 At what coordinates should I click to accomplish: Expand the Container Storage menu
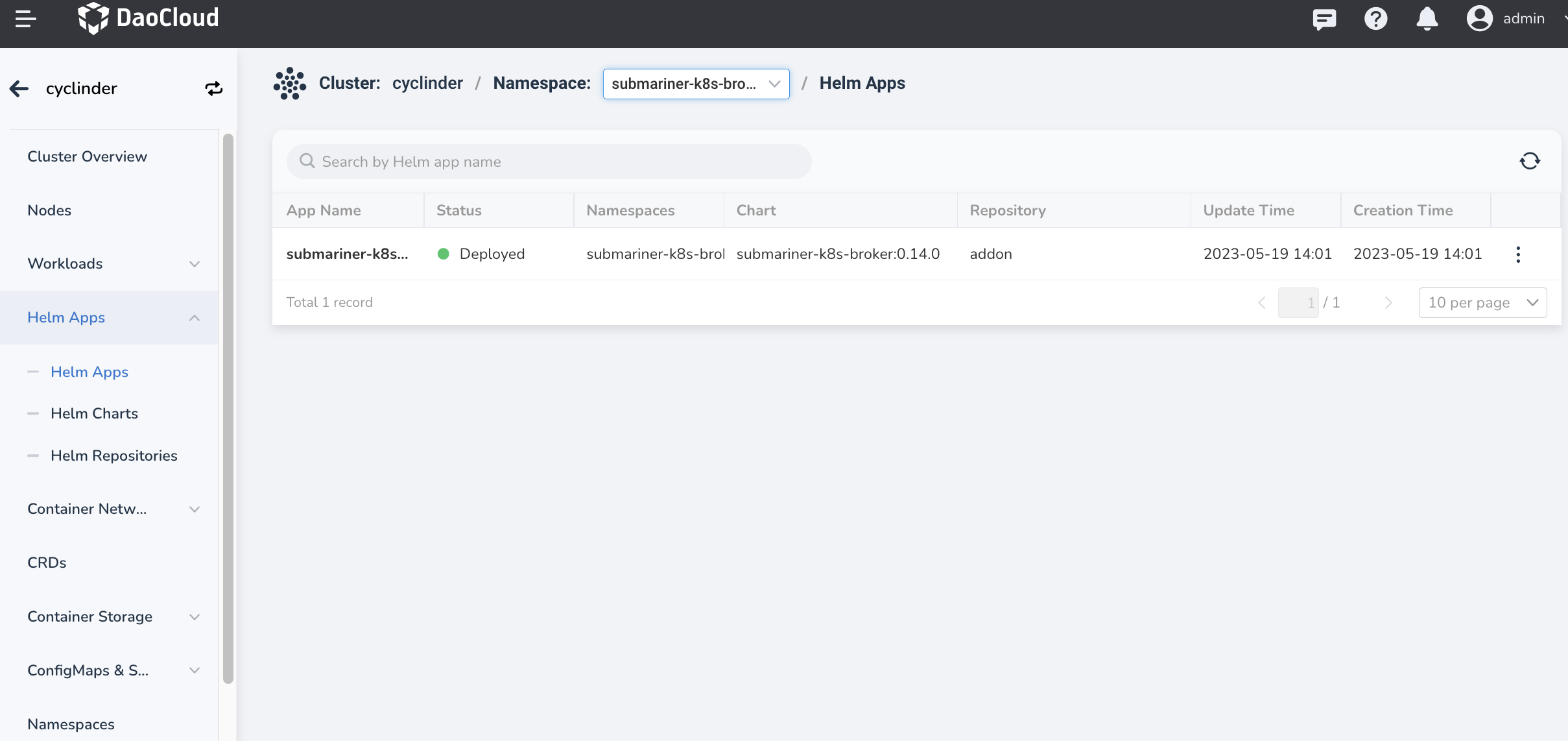110,616
